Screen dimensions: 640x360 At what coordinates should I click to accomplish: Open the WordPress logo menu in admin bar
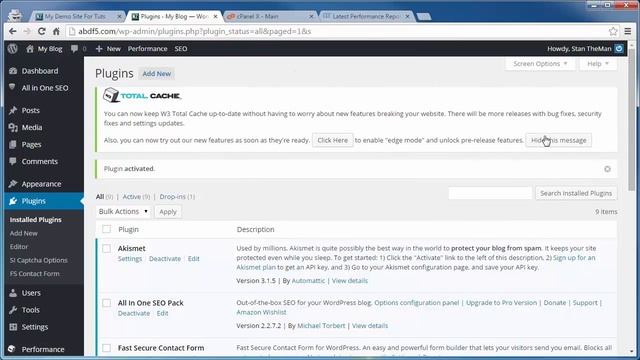tap(13, 49)
